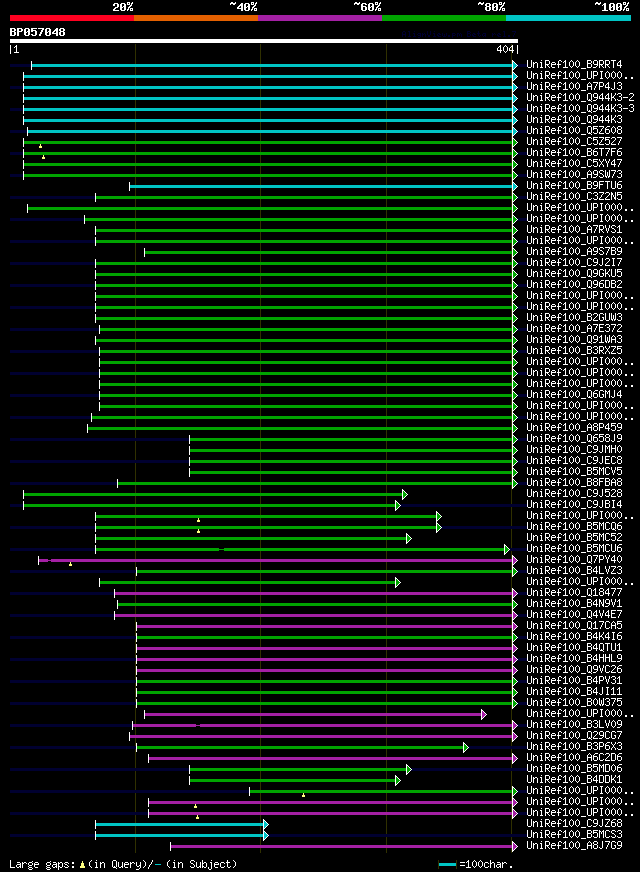Viewport: 640px width, 872px height.
Task: Select hit UniRef100_B8FBA8
Action: [574, 483]
